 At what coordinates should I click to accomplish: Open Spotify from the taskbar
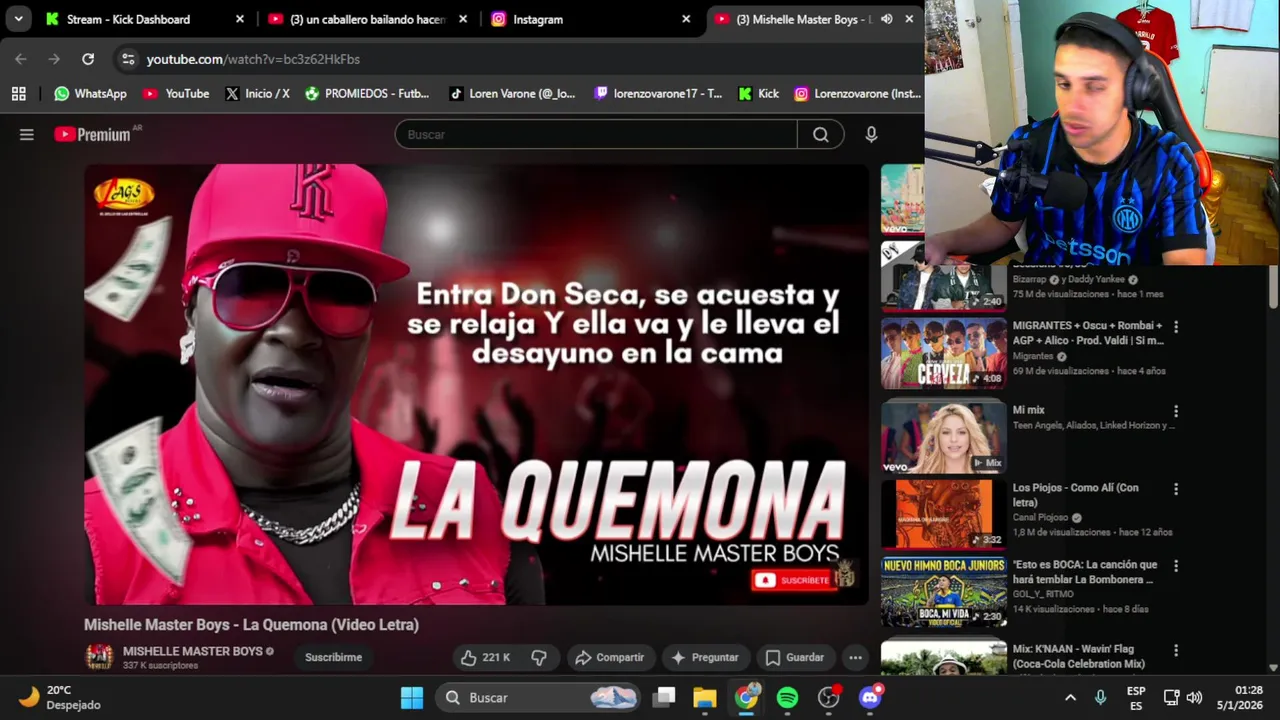click(x=788, y=697)
